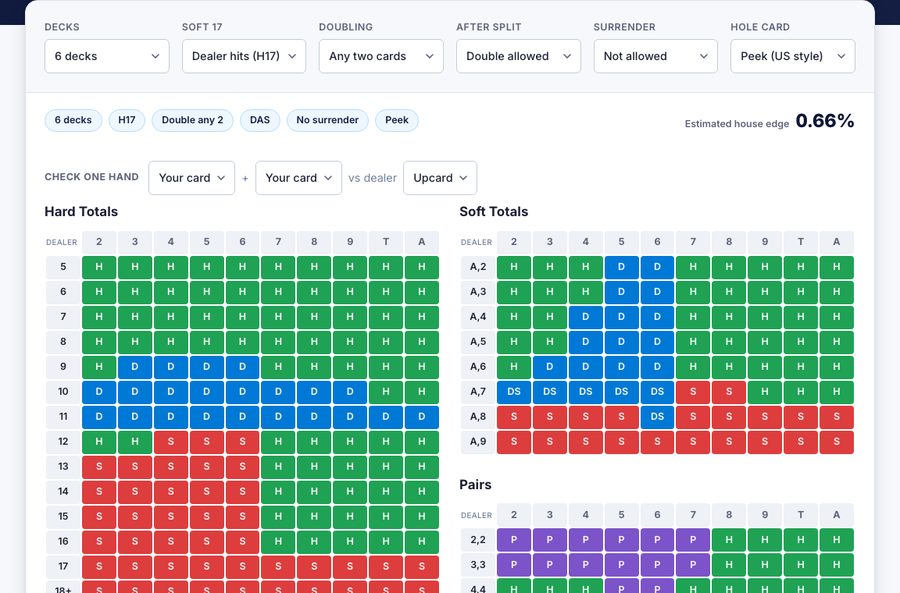Screen dimensions: 900x593
Task: Select pair 3,3 versus dealer A cell
Action: pyautogui.click(x=837, y=565)
